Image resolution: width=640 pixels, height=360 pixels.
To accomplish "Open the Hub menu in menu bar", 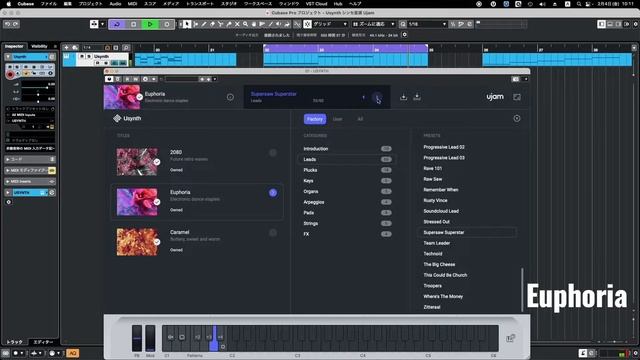I will pos(338,4).
